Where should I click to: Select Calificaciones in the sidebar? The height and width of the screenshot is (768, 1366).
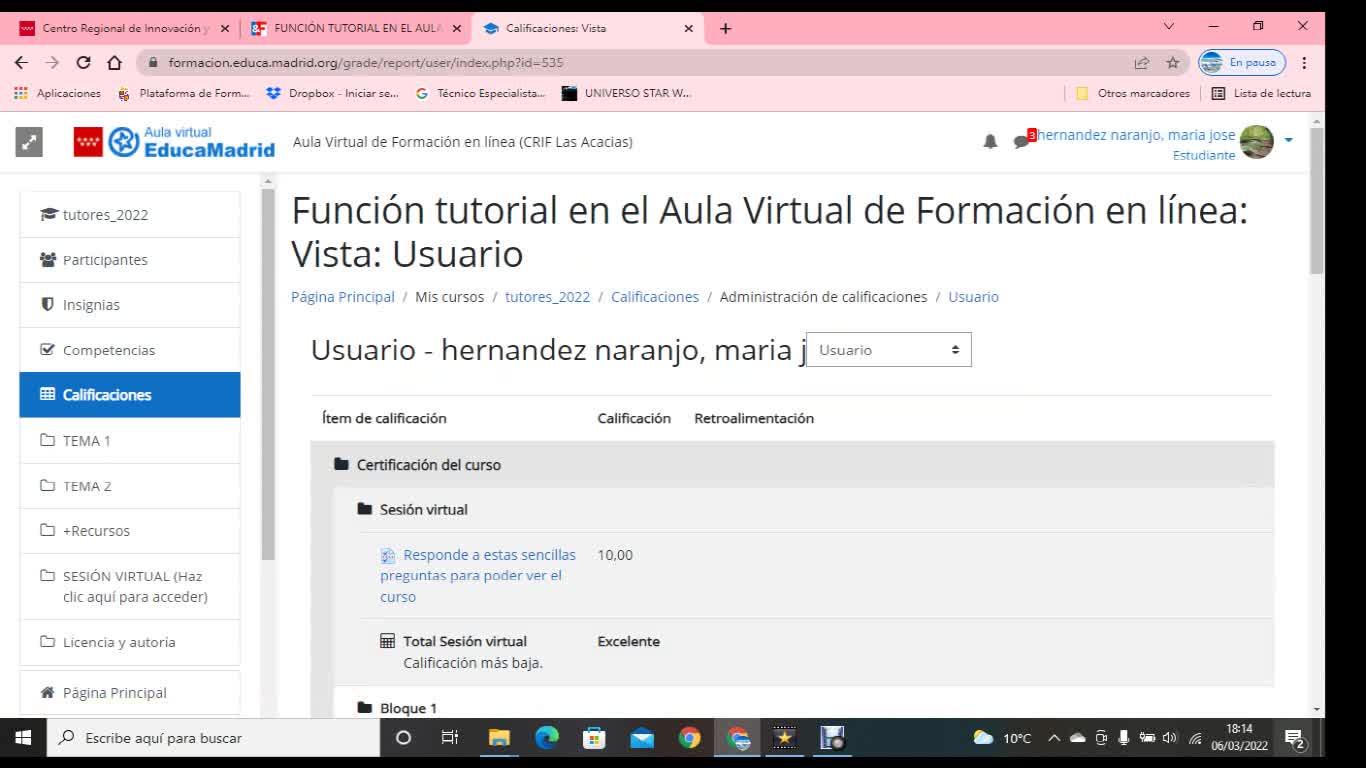pyautogui.click(x=130, y=395)
